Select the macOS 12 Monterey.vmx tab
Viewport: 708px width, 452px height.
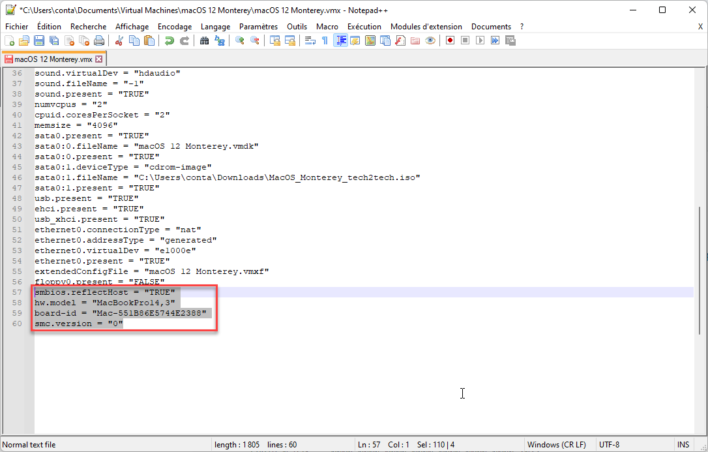[53, 59]
